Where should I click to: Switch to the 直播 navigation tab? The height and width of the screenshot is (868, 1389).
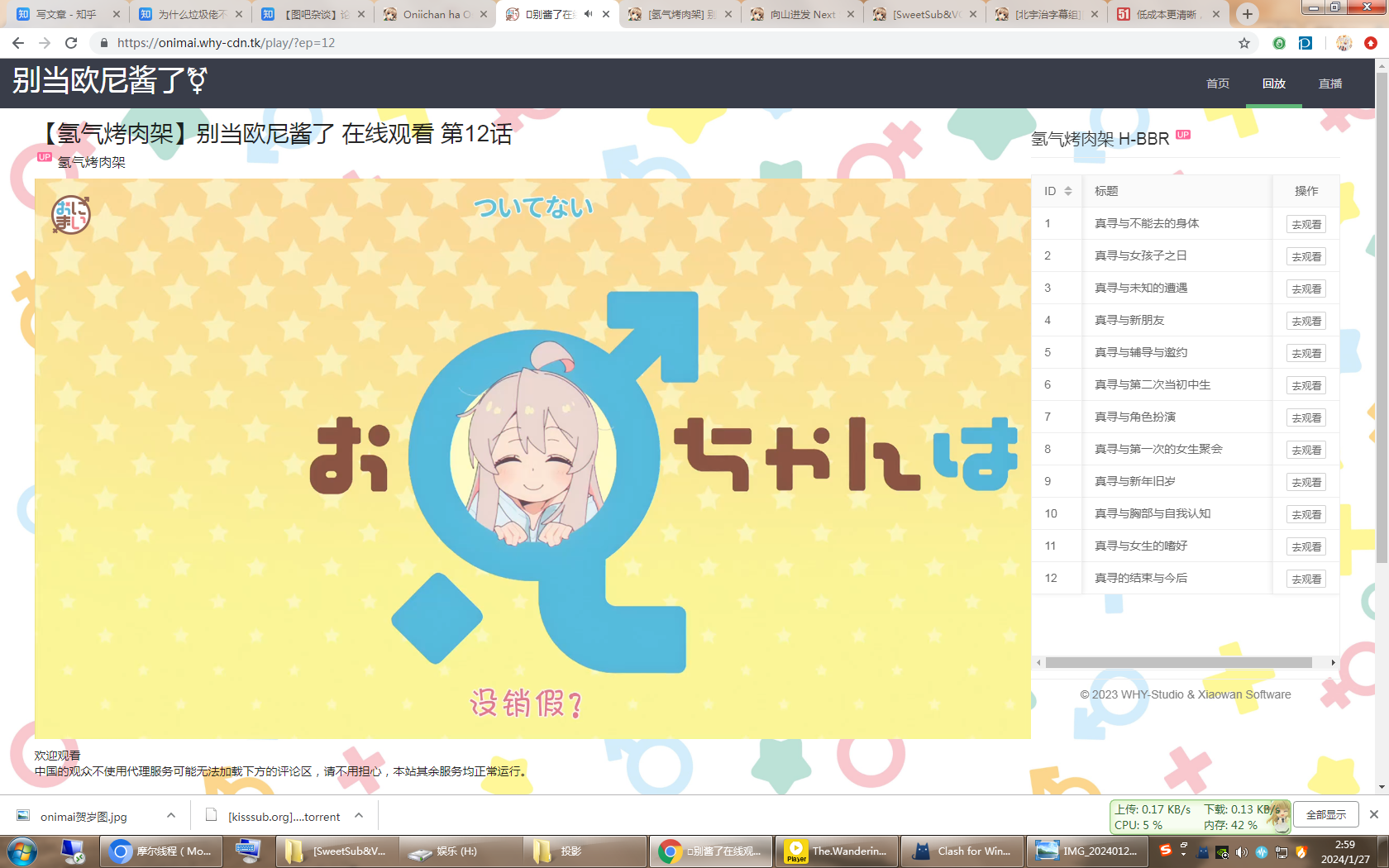[1329, 83]
